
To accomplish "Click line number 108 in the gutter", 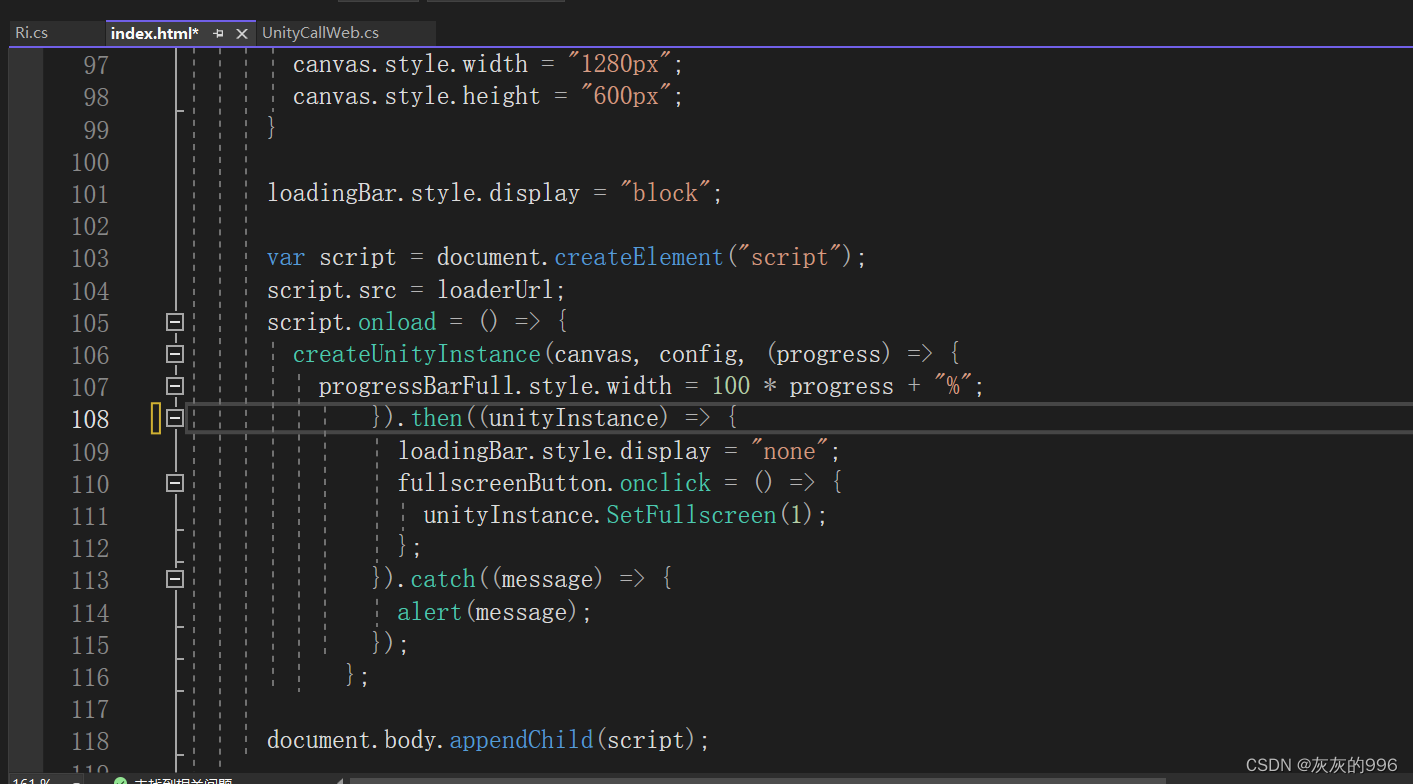I will (90, 419).
